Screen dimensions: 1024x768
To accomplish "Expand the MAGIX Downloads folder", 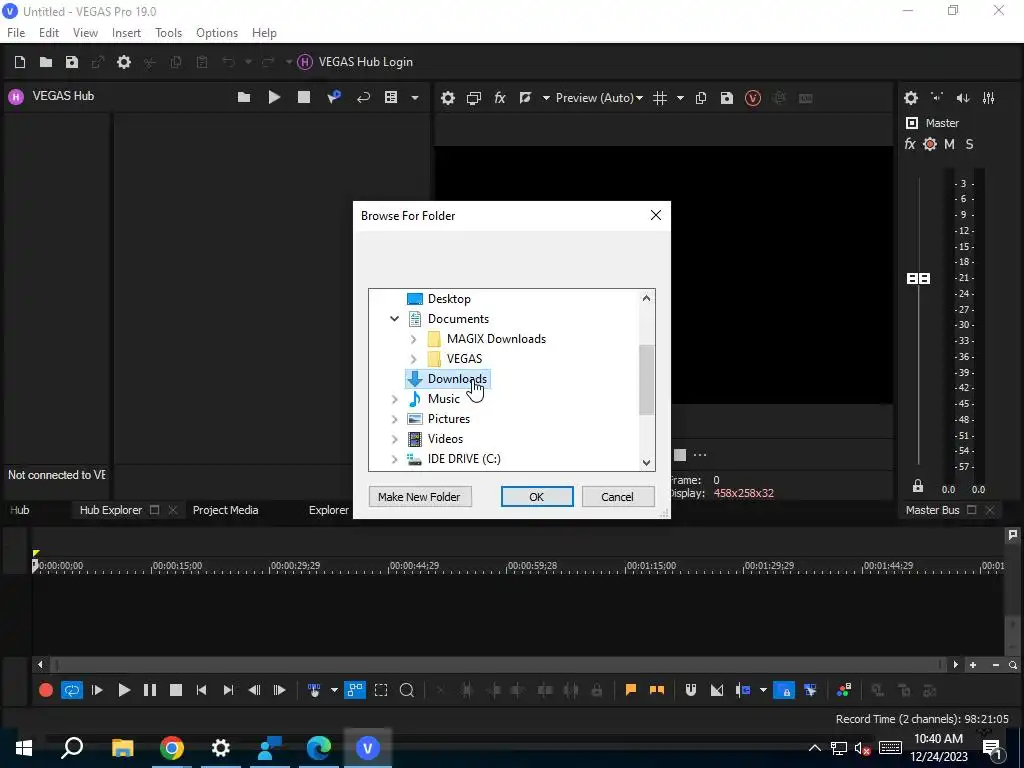I will click(x=413, y=339).
